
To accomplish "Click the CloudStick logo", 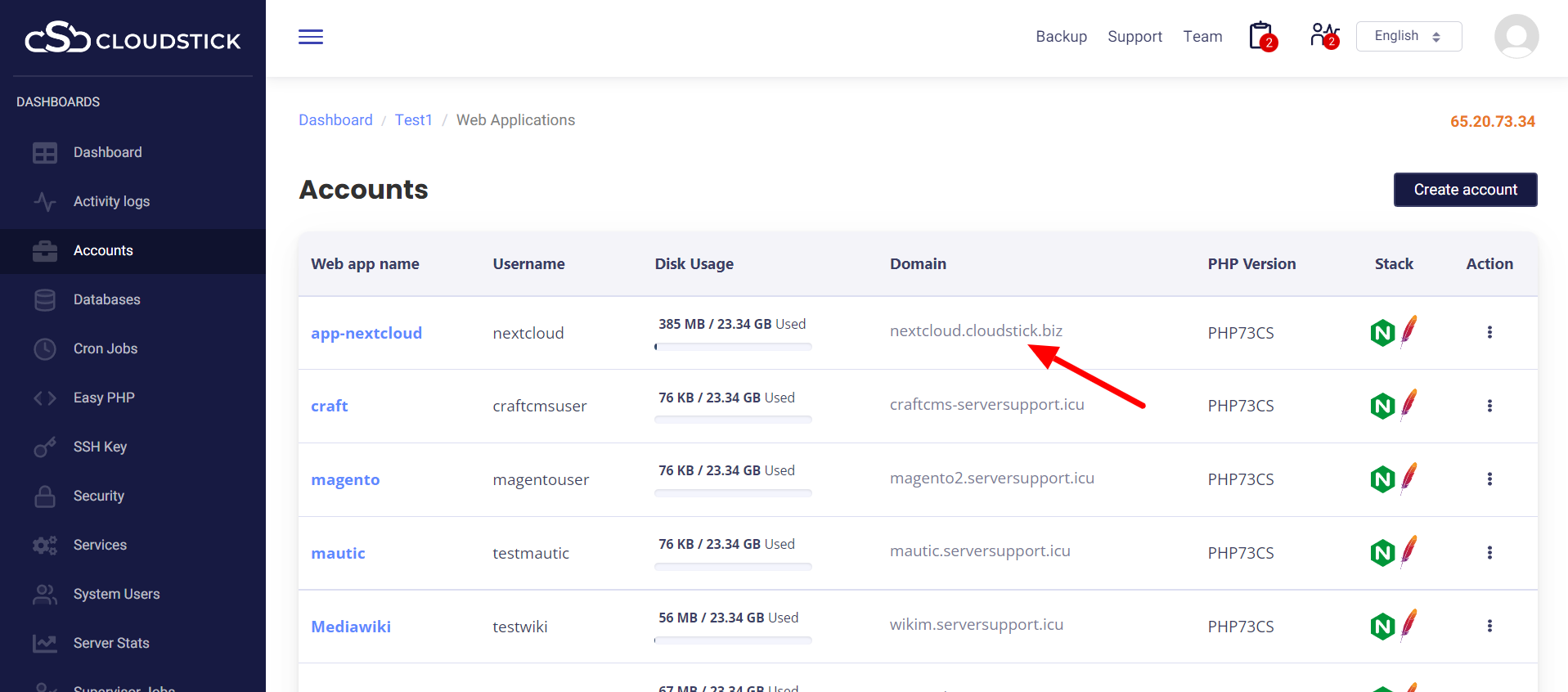I will click(x=133, y=38).
